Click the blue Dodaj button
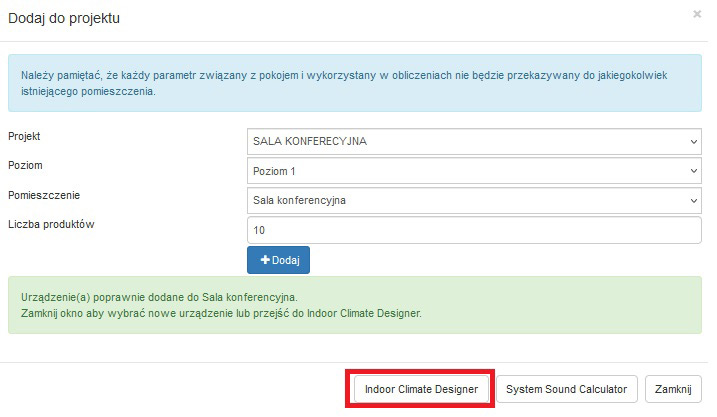The image size is (717, 417). pos(278,260)
